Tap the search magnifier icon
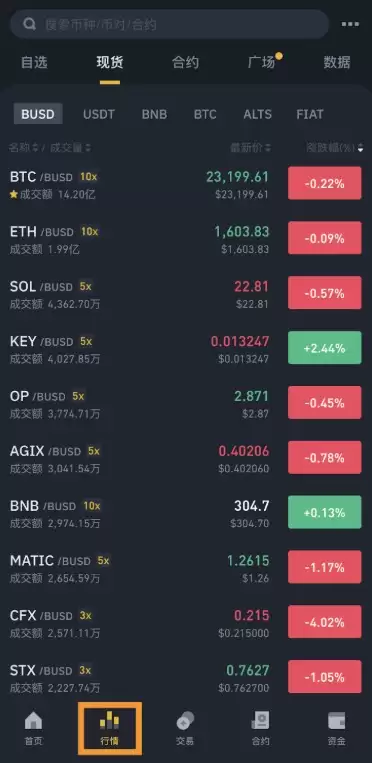Viewport: 372px width, 763px height. (x=29, y=24)
